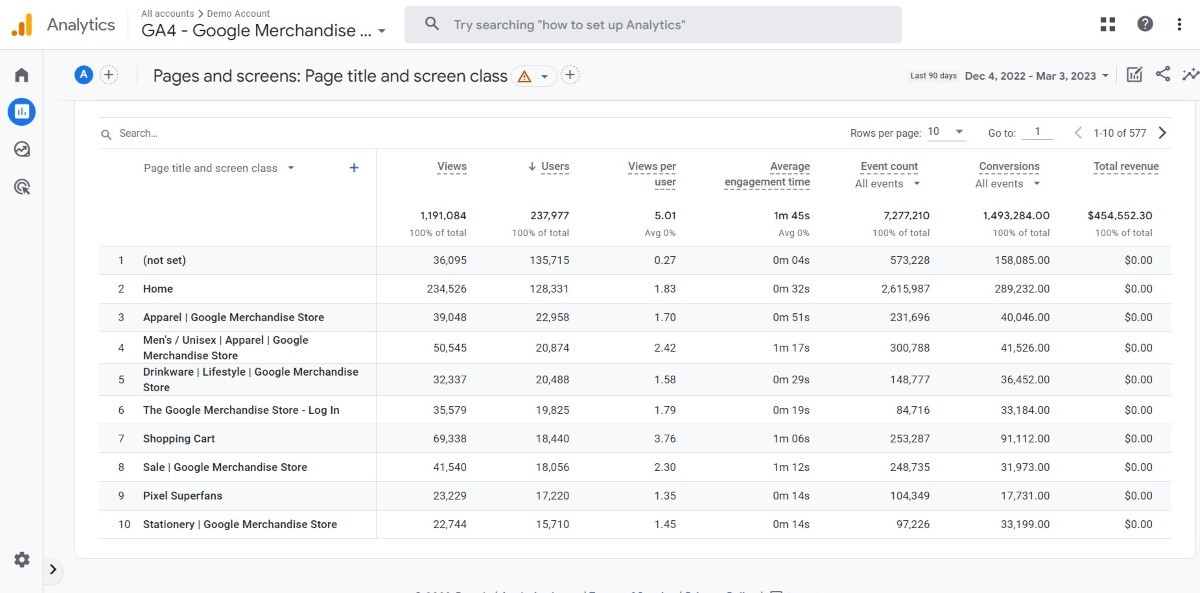This screenshot has width=1200, height=593.
Task: Add filter using plus next to title
Action: coord(570,75)
